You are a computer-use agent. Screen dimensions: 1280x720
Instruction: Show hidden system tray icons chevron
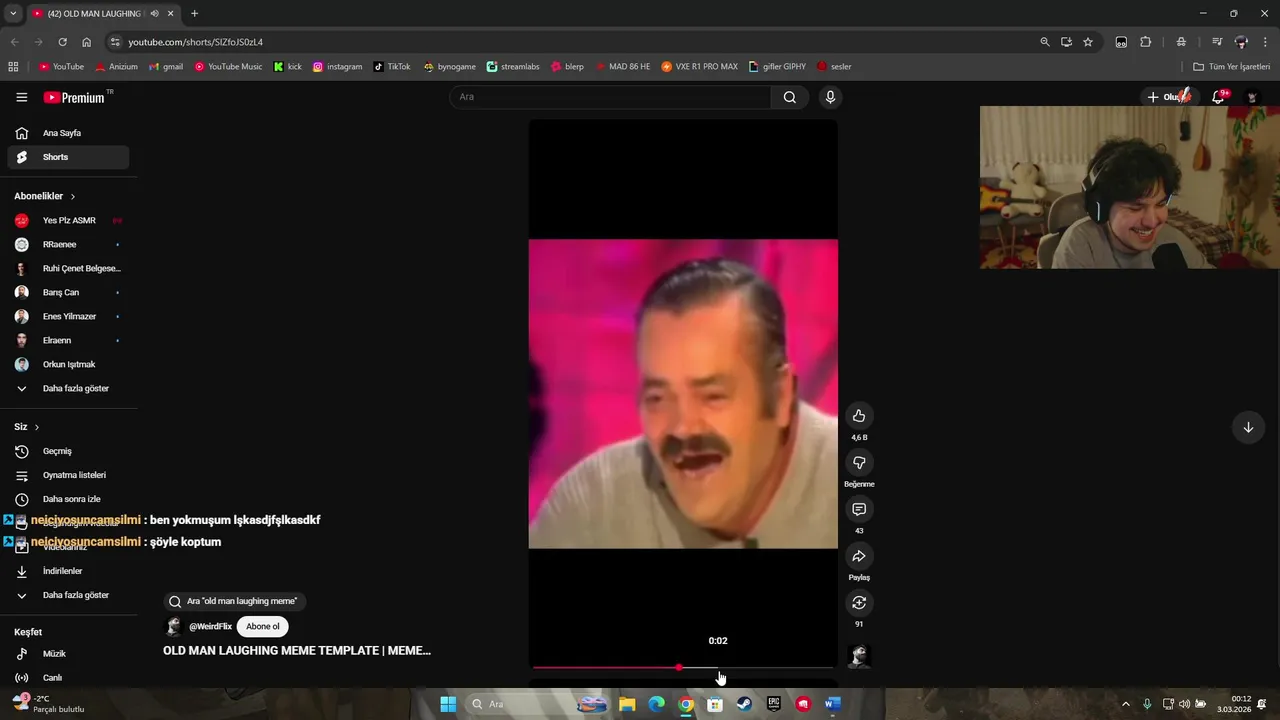1126,704
